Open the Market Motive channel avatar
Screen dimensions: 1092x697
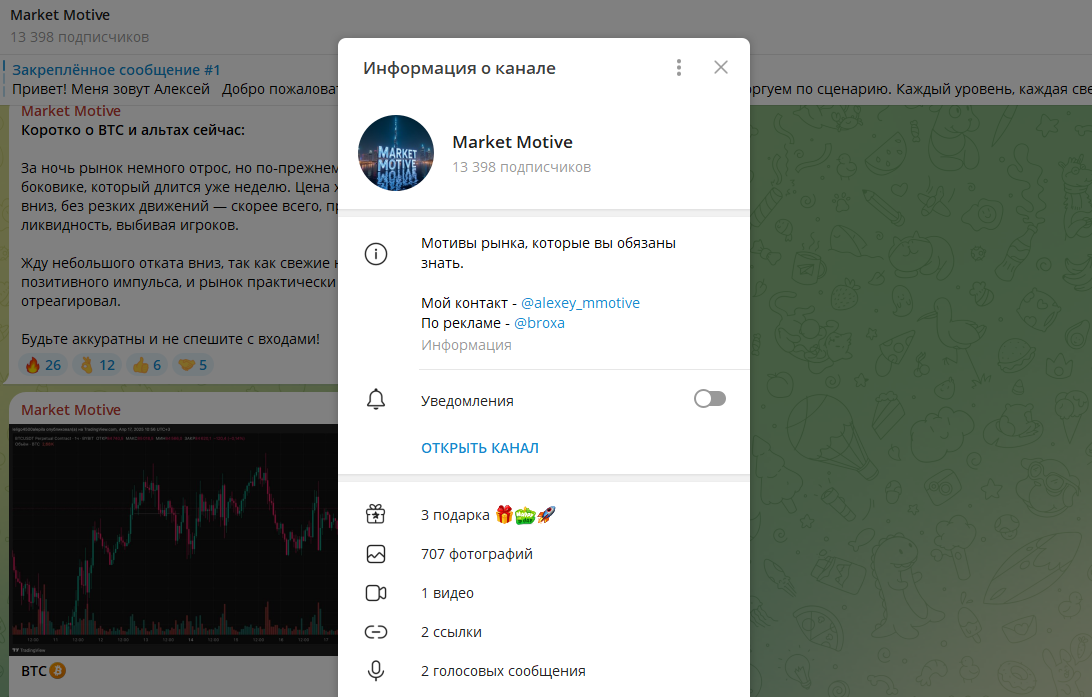click(x=396, y=153)
